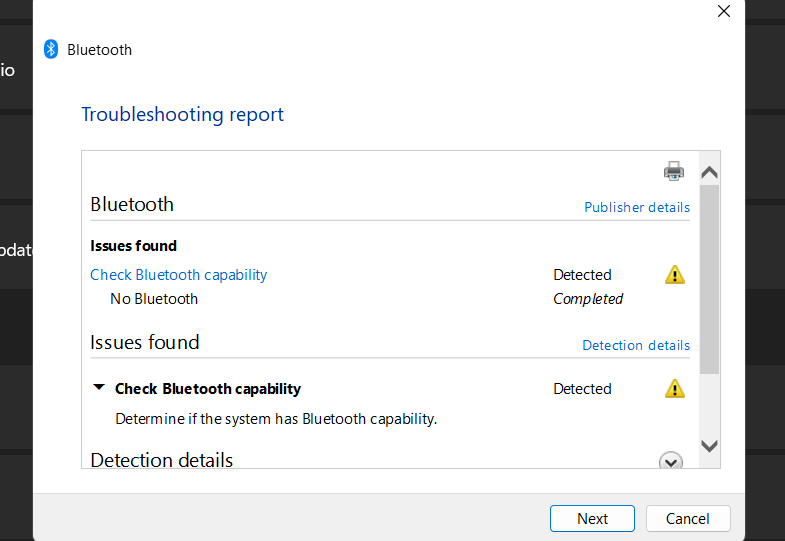Open the Check Bluetooth capability link
785x541 pixels.
point(179,275)
